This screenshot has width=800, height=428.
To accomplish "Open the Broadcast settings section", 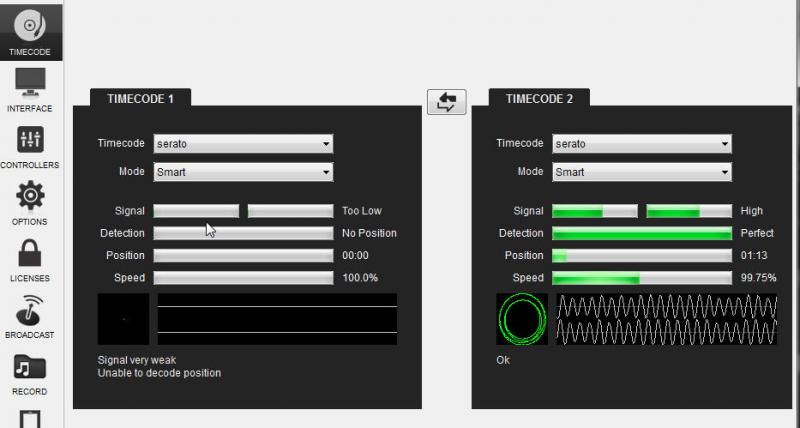I will click(x=30, y=316).
